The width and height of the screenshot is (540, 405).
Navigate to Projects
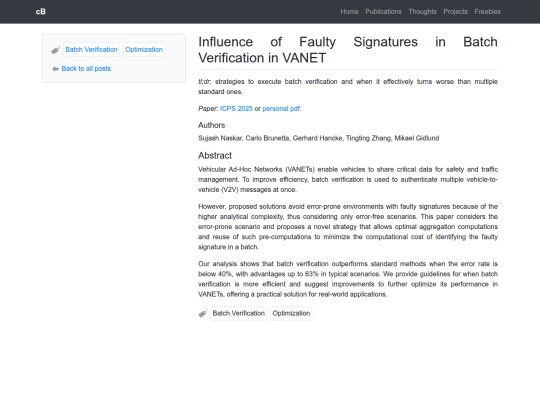pyautogui.click(x=455, y=12)
